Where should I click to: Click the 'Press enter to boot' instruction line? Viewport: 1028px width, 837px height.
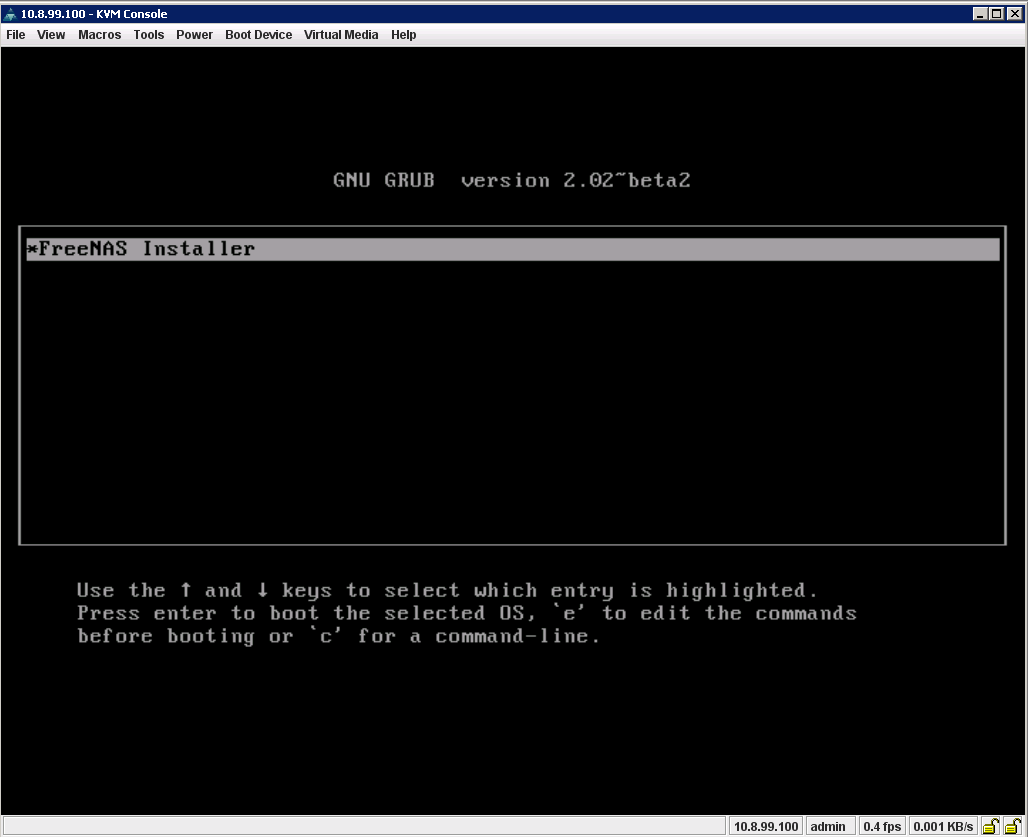[467, 613]
